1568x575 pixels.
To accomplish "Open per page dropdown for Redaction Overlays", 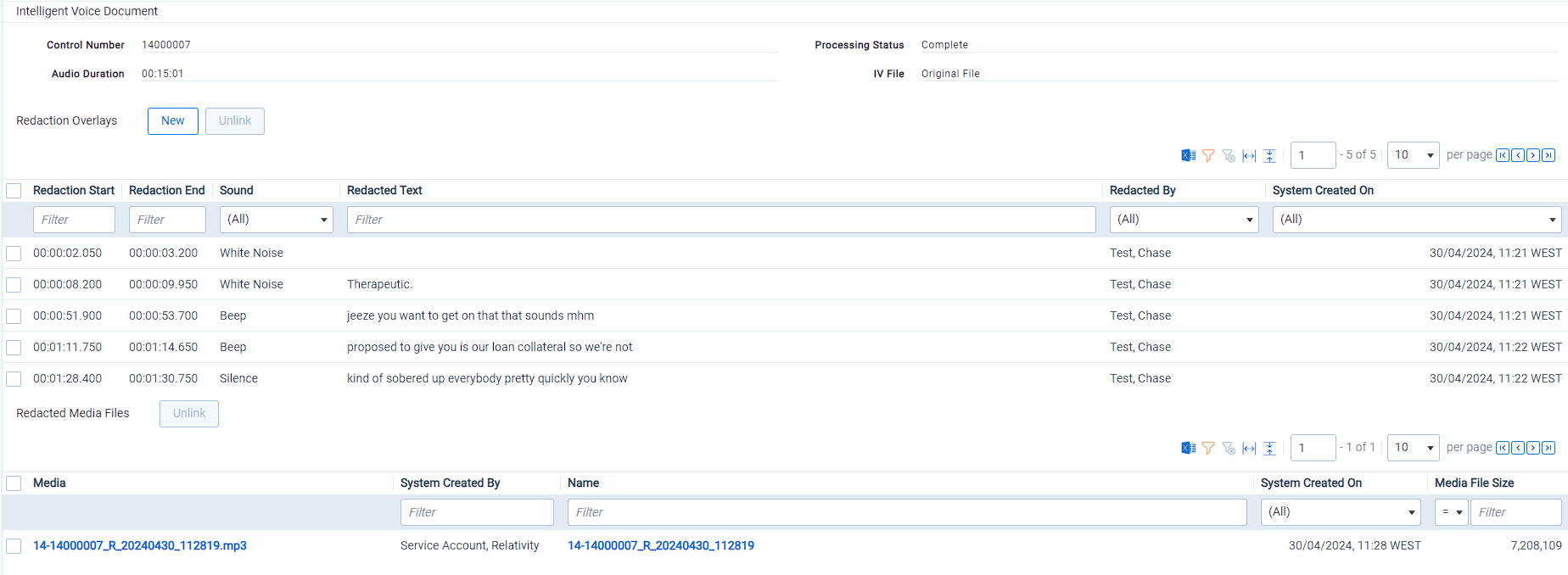I will coord(1413,155).
